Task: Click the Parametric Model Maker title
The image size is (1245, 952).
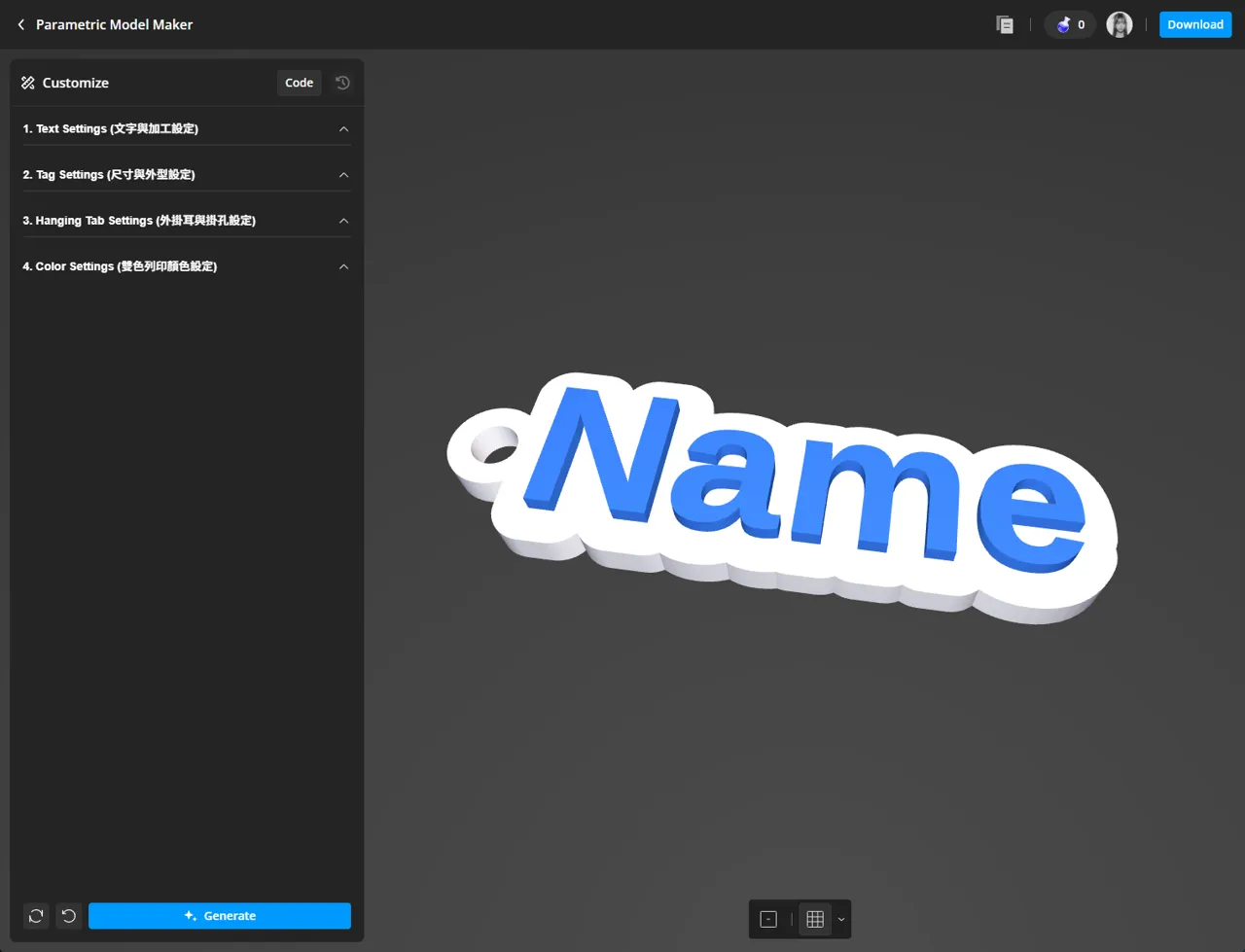Action: click(x=115, y=24)
